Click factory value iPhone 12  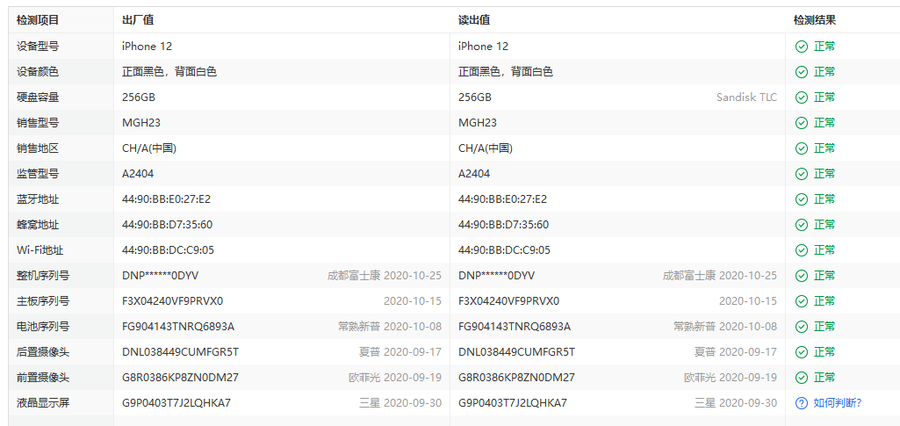pyautogui.click(x=147, y=47)
